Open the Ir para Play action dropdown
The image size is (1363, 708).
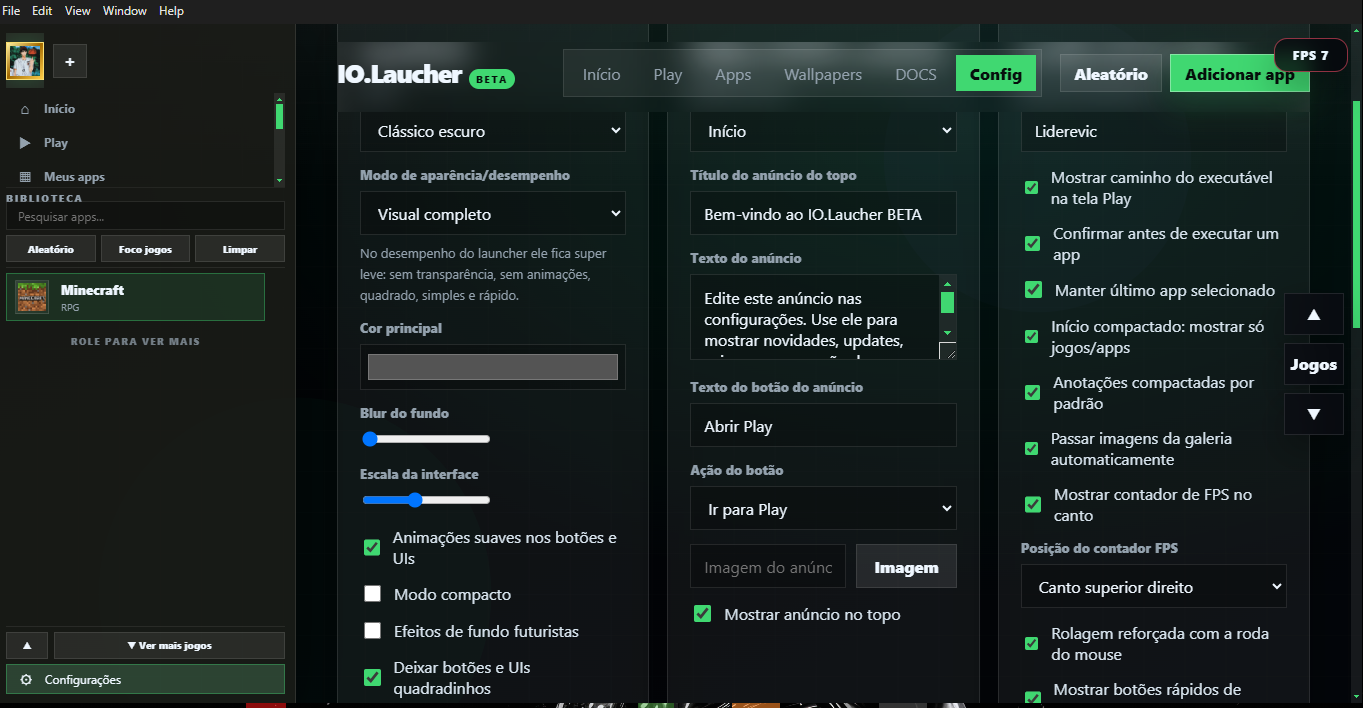point(823,509)
